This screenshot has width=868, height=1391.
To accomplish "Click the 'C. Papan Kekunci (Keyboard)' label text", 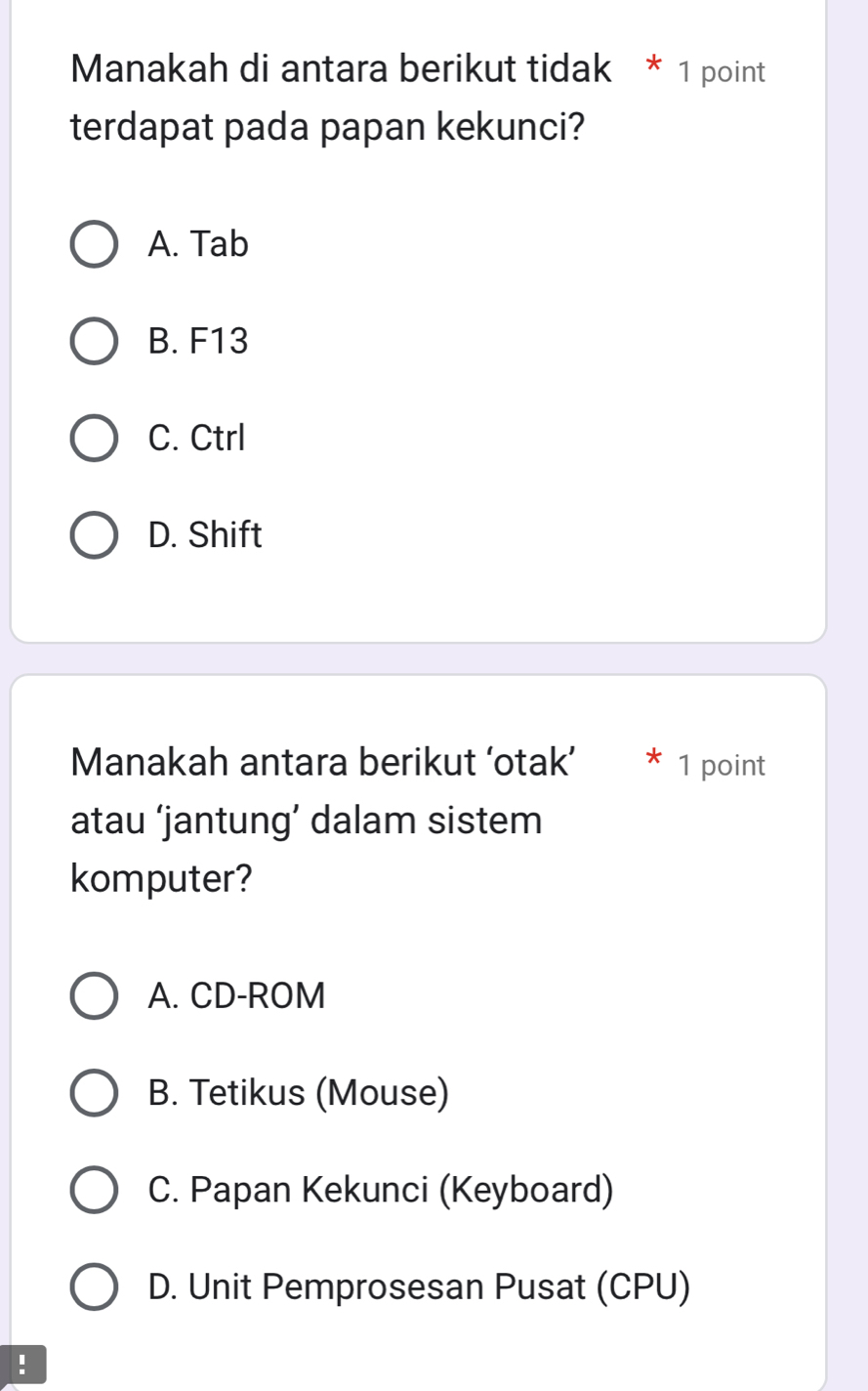I will 381,1191.
